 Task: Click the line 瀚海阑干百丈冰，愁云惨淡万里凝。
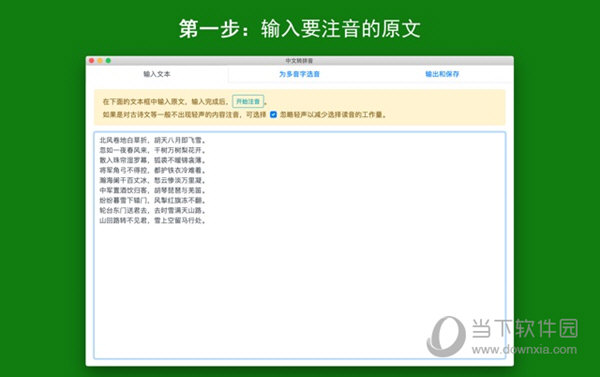point(153,180)
